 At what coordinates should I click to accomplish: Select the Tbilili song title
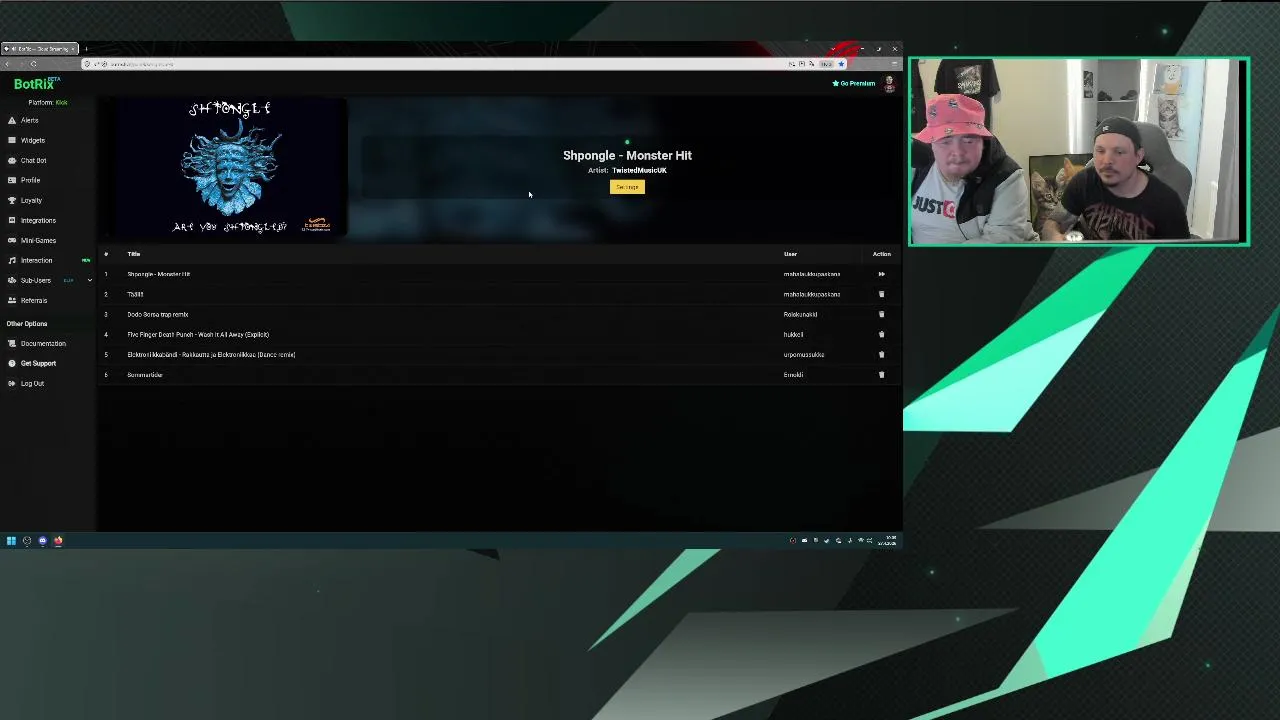tap(135, 294)
